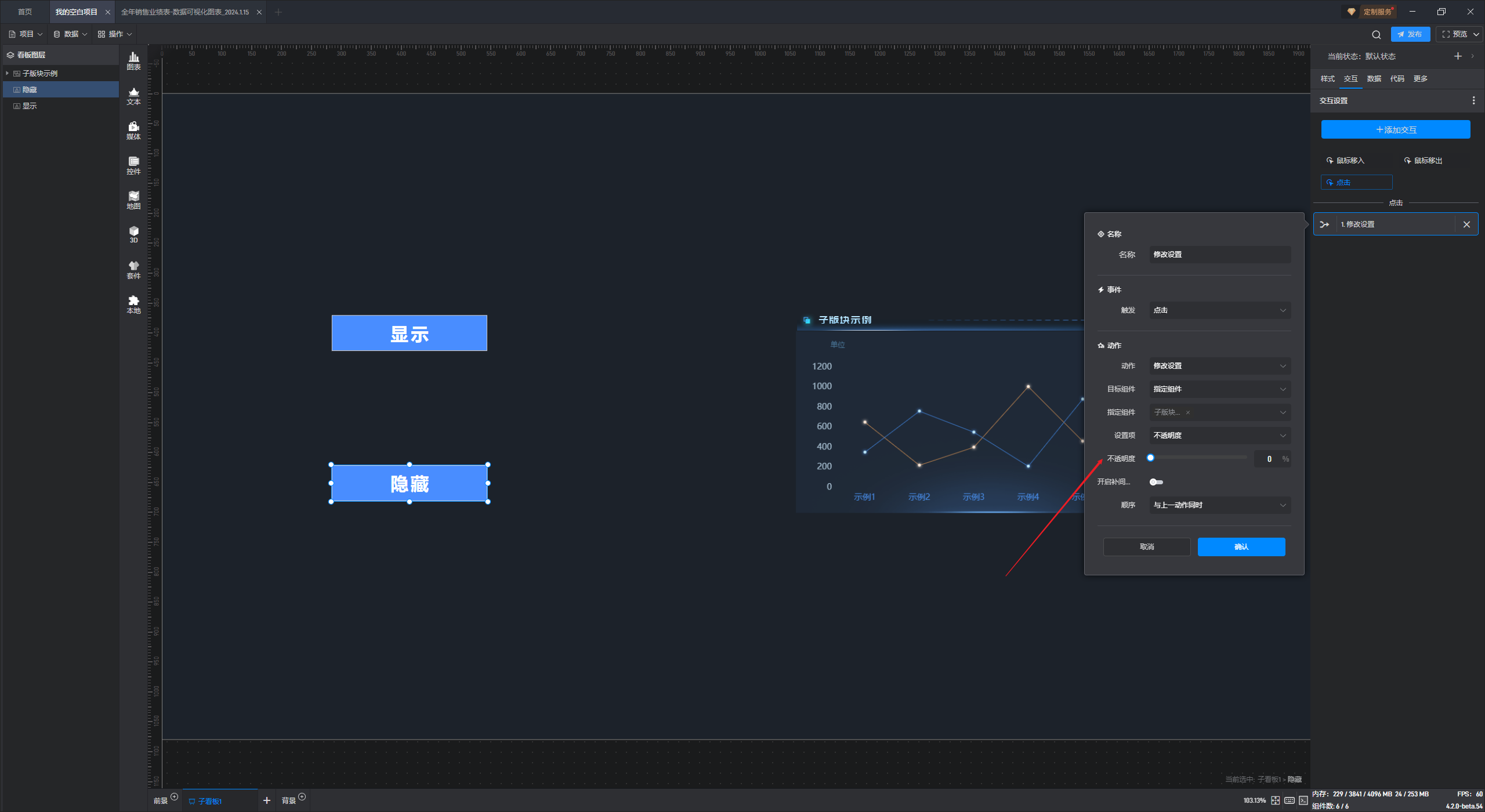
Task: Open the 媒体 media components icon
Action: click(x=133, y=130)
